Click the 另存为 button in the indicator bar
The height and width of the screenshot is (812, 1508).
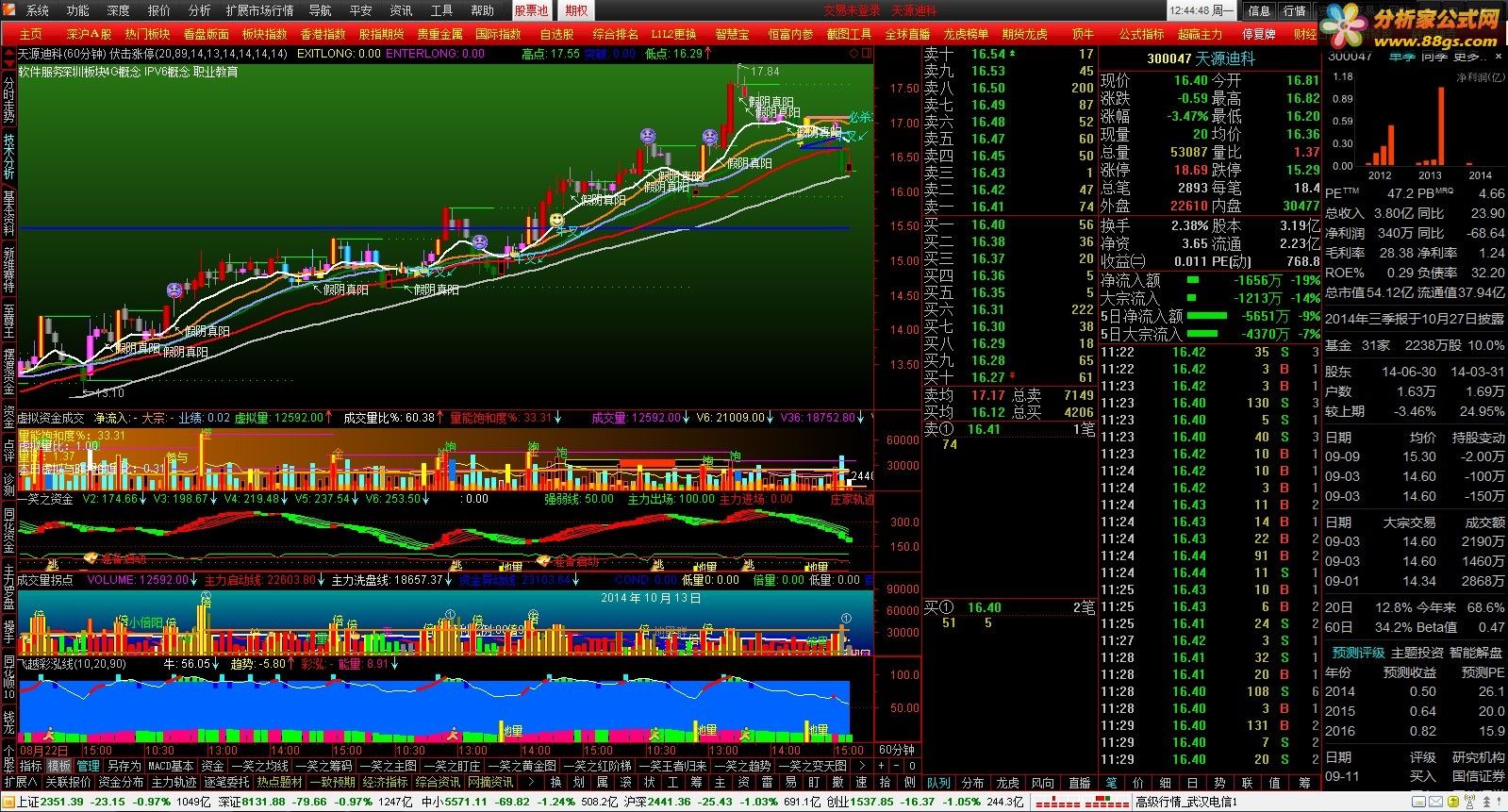[x=124, y=766]
